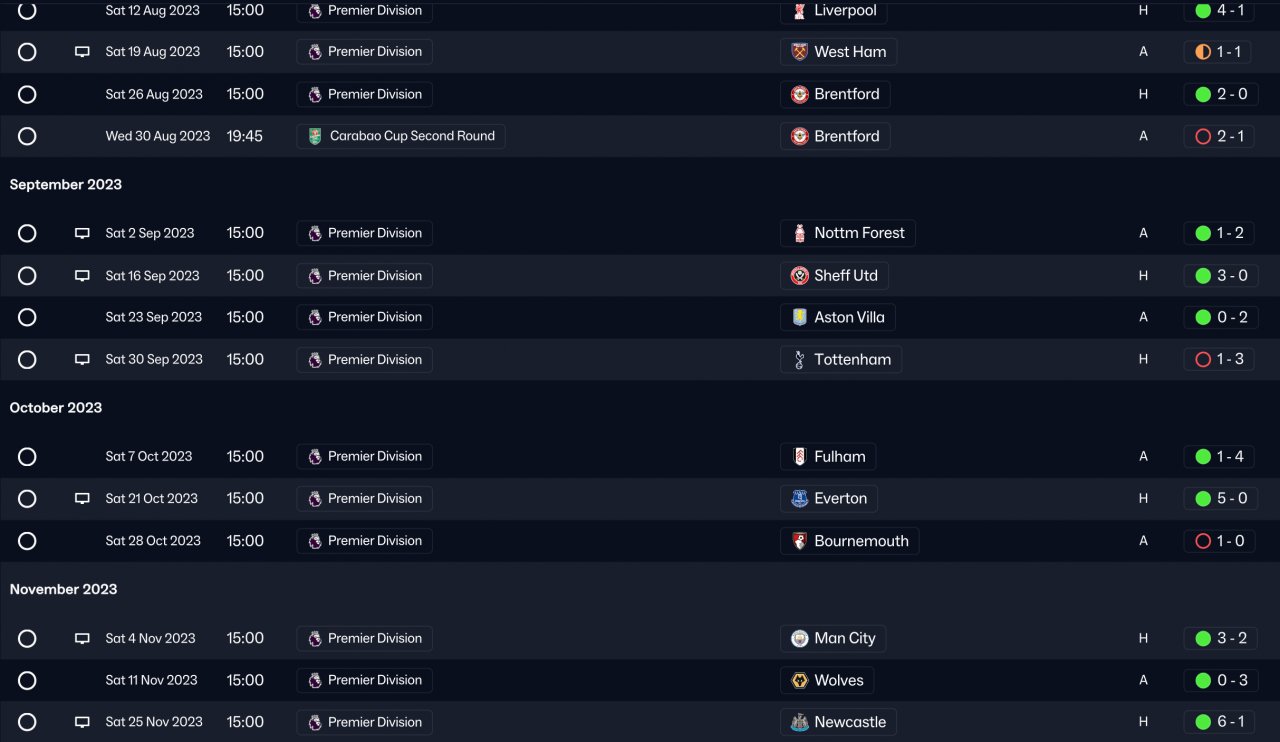Image resolution: width=1280 pixels, height=742 pixels.
Task: Click TV broadcast icon for Everton fixture
Action: pos(82,499)
